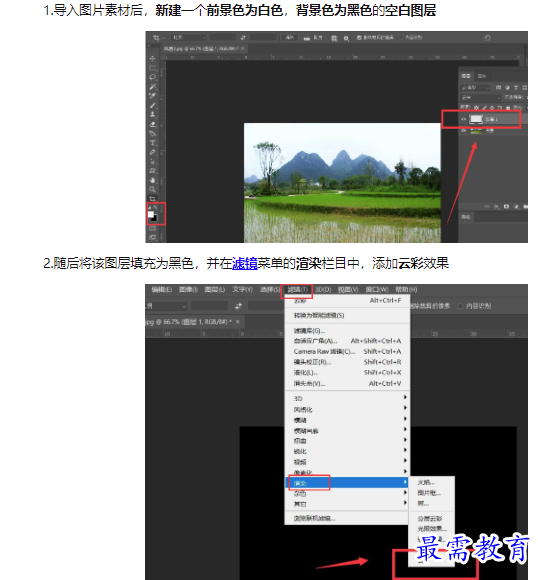Choose 分层云彩 in the render submenu
This screenshot has width=538, height=580.
[x=431, y=519]
